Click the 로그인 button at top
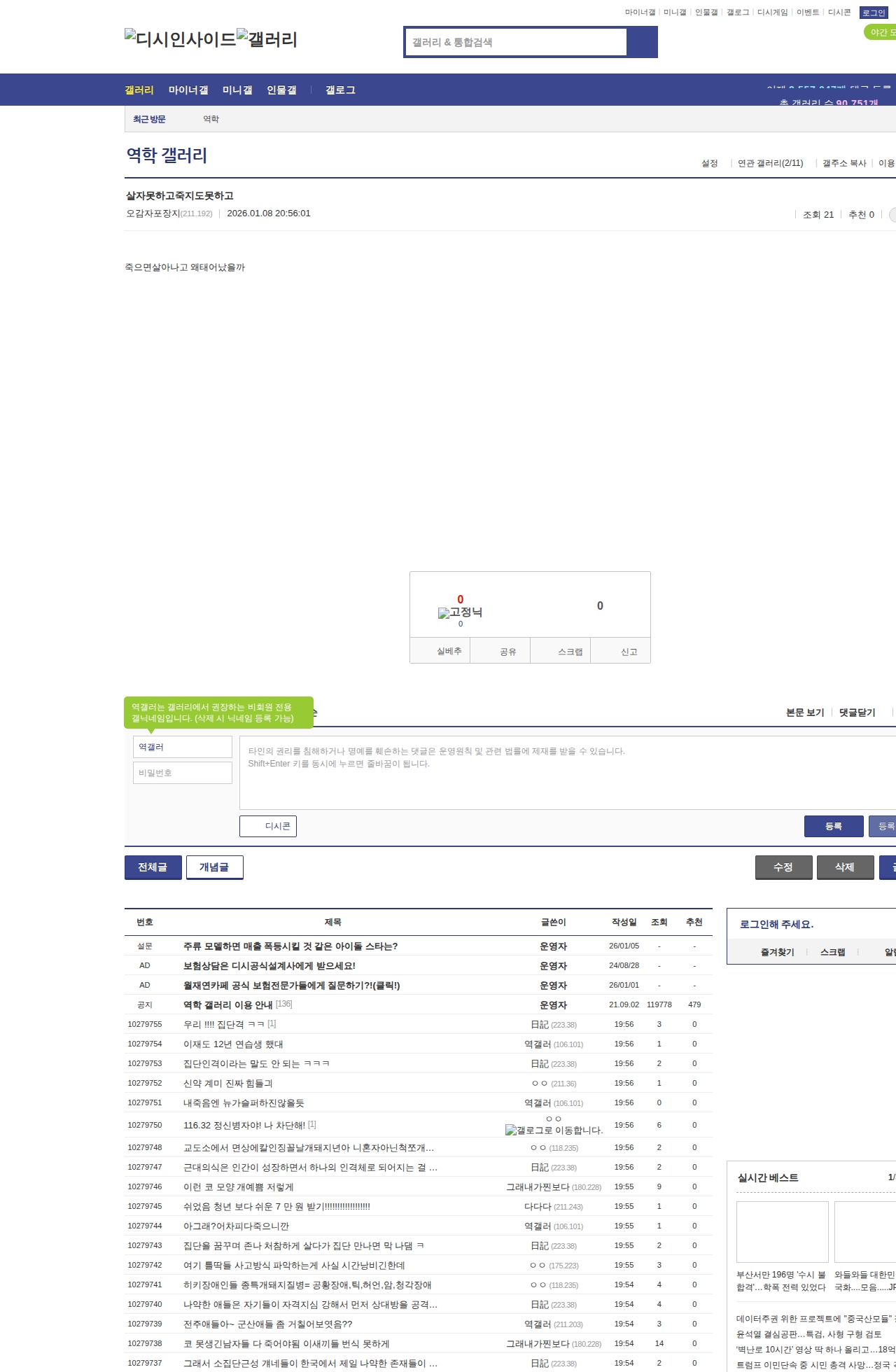Image resolution: width=896 pixels, height=1372 pixels. click(874, 13)
